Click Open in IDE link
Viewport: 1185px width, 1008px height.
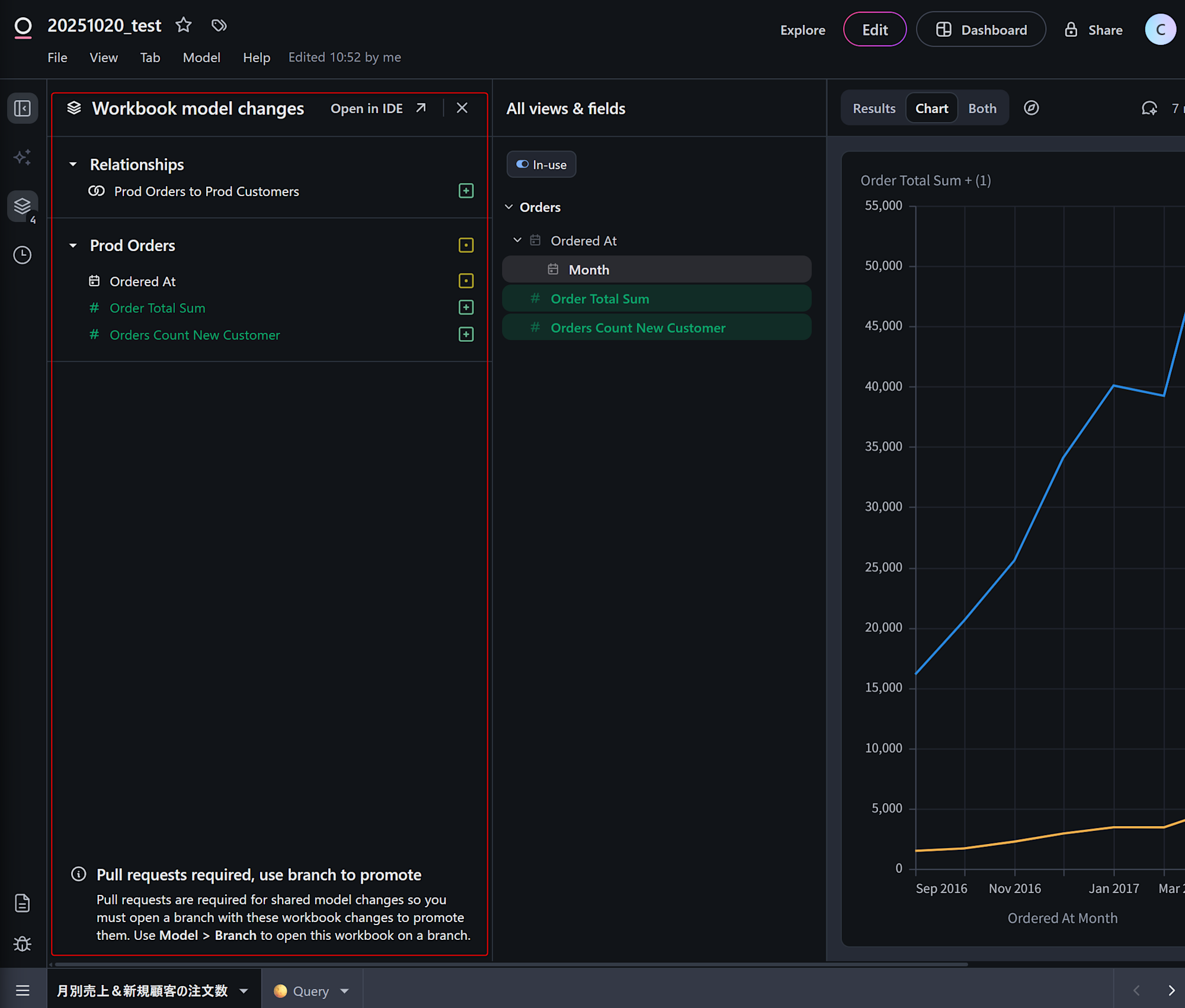(x=378, y=108)
